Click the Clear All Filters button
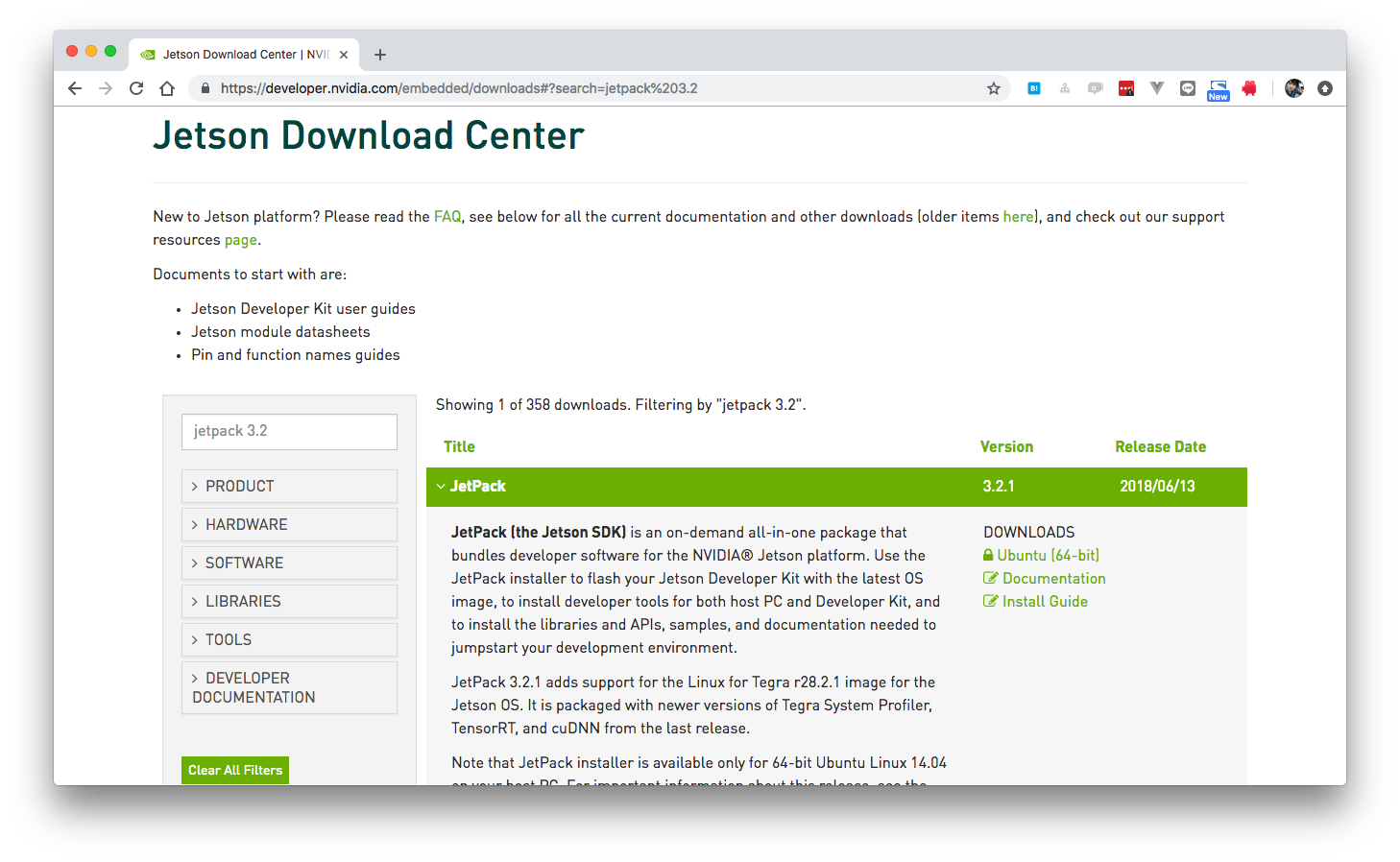 (235, 770)
